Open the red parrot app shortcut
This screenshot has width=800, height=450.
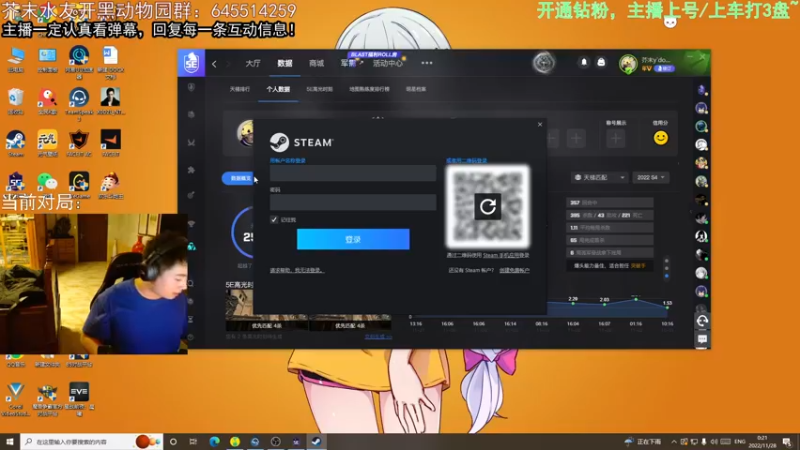(47, 101)
